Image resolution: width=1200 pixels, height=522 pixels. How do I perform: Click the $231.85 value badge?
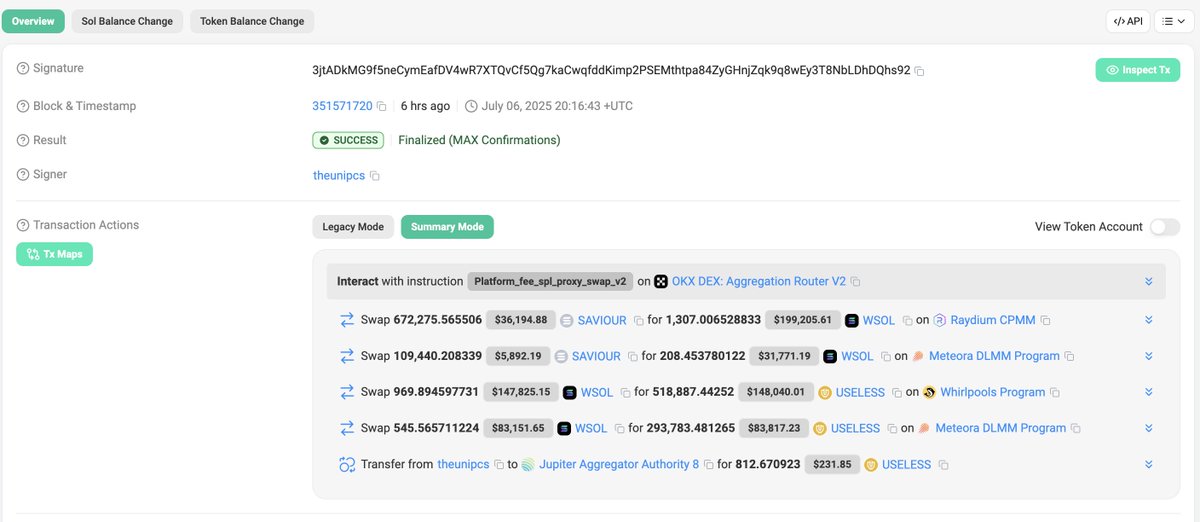pos(832,464)
